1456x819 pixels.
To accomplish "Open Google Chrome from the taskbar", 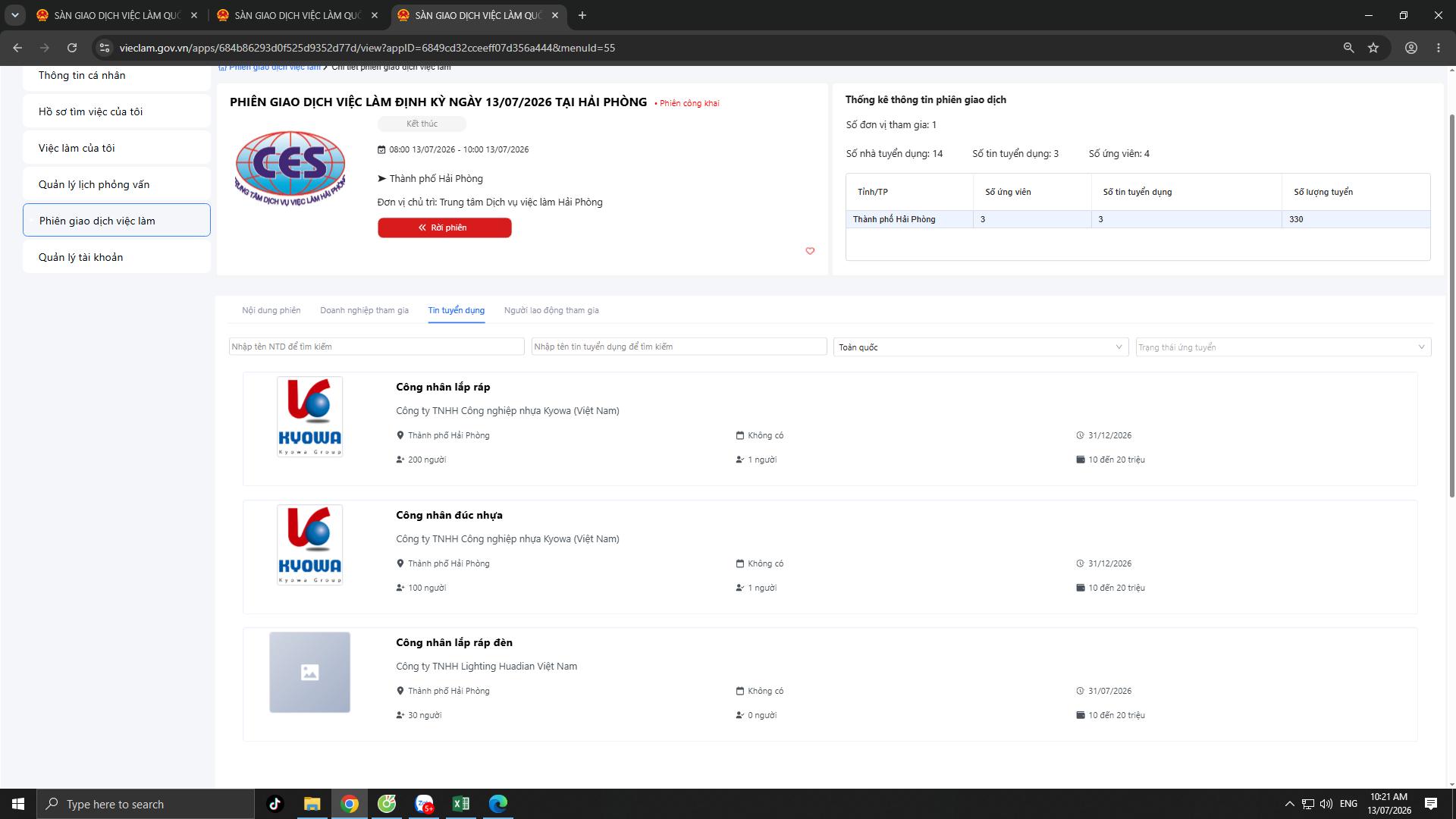I will point(349,804).
